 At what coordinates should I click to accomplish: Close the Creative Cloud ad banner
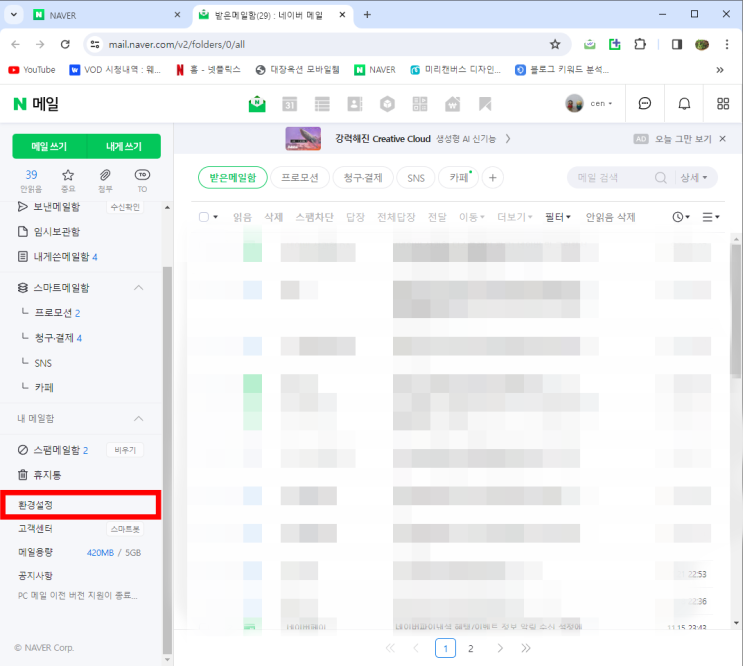tap(723, 139)
